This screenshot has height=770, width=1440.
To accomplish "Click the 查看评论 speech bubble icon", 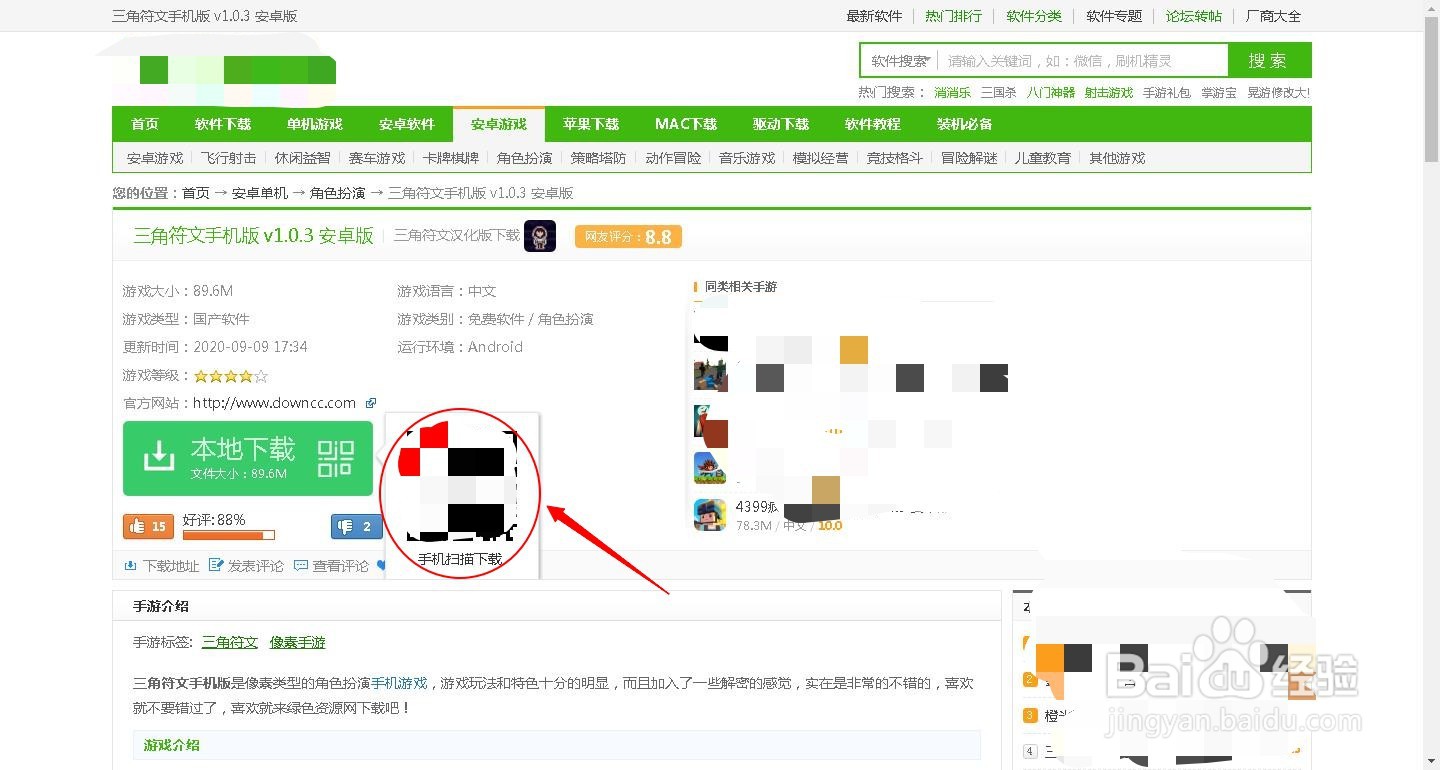I will coord(301,566).
